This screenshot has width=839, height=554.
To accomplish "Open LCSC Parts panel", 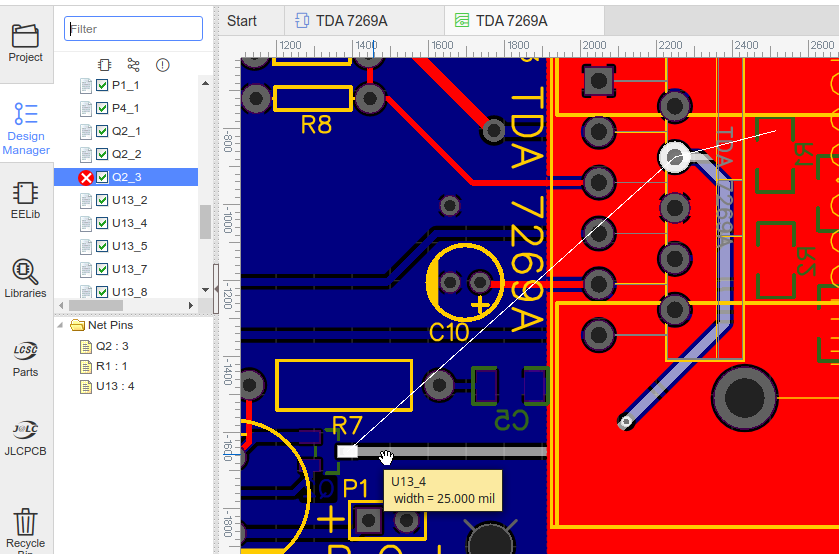I will pyautogui.click(x=26, y=357).
